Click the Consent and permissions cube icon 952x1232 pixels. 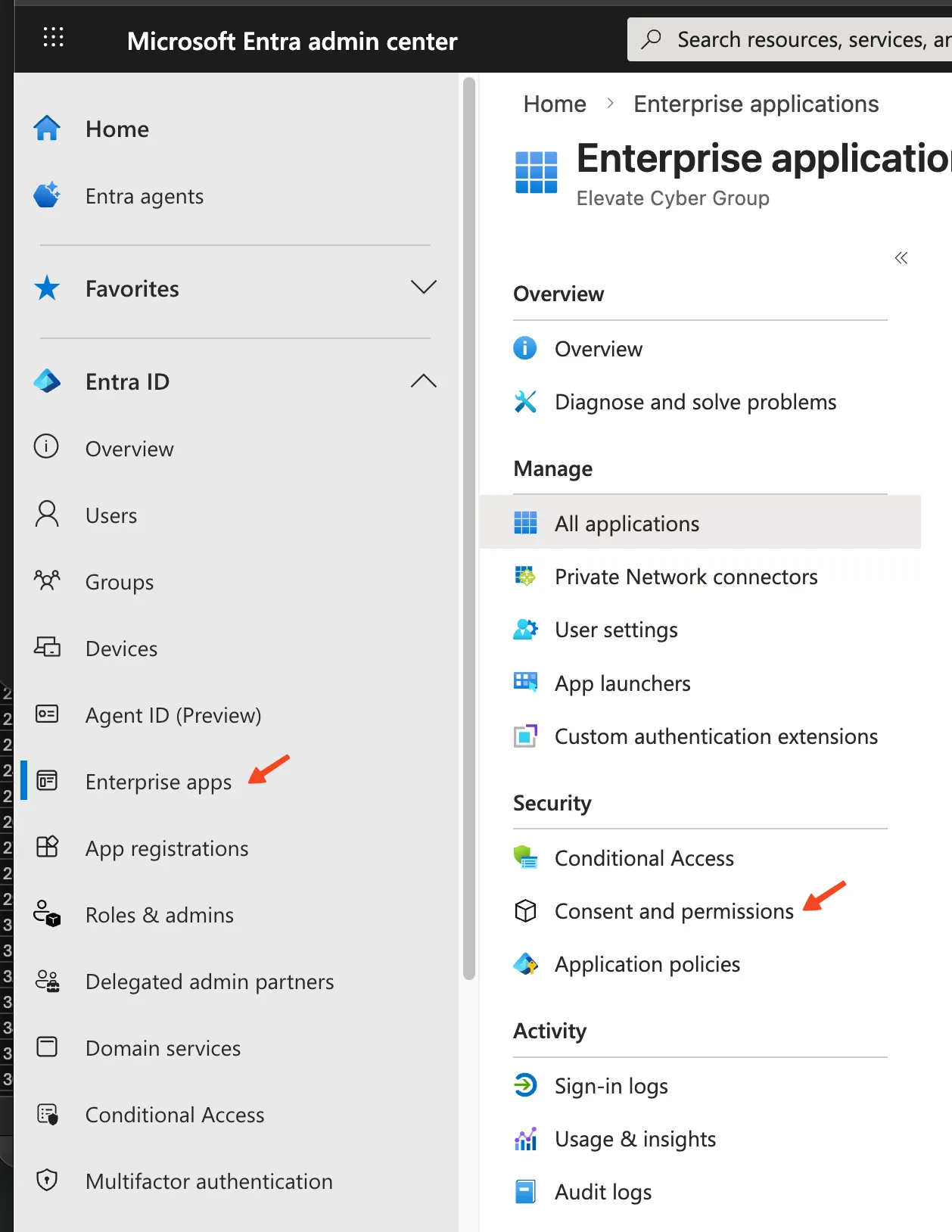click(525, 910)
